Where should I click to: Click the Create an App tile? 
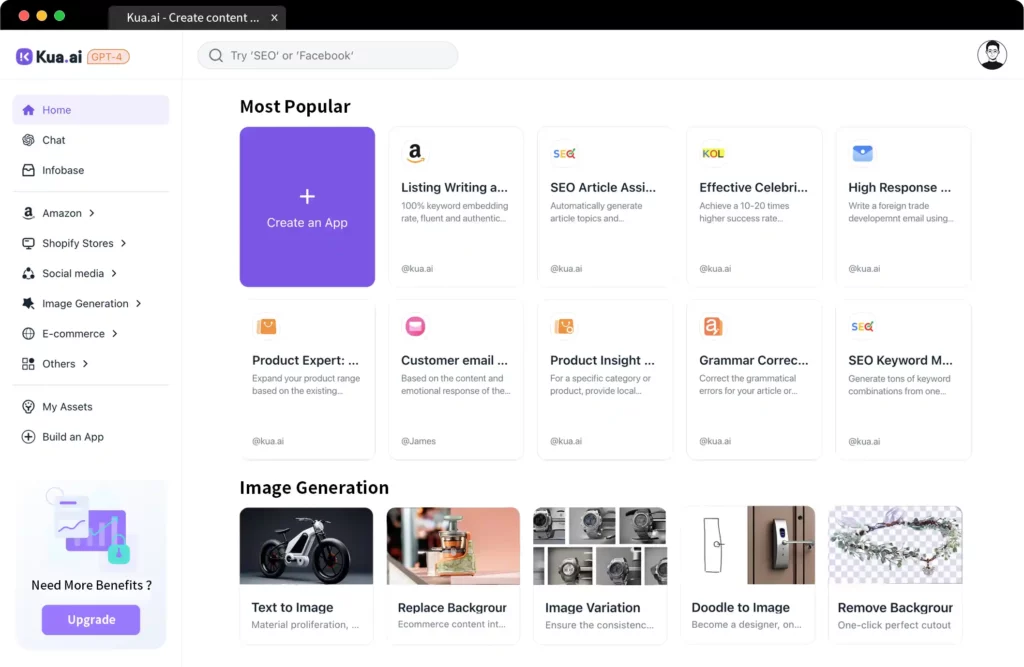click(x=307, y=207)
